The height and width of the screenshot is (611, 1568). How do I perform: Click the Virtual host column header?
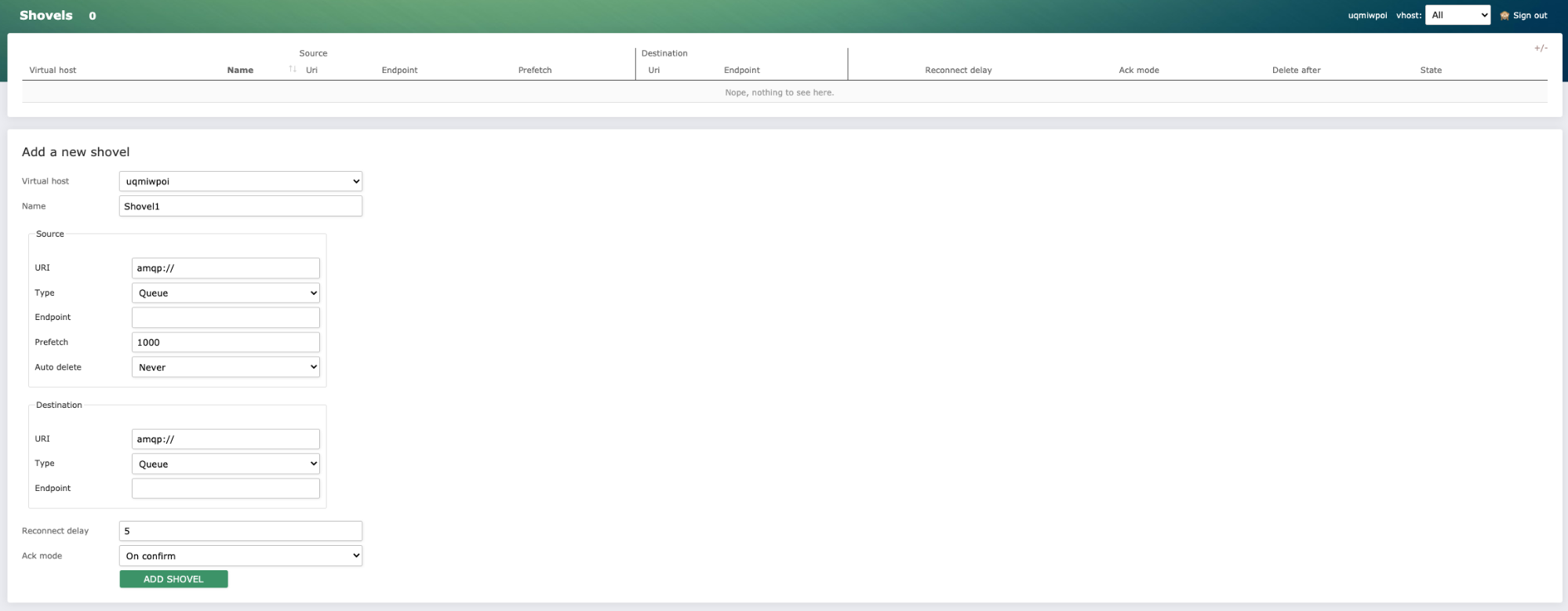click(53, 71)
